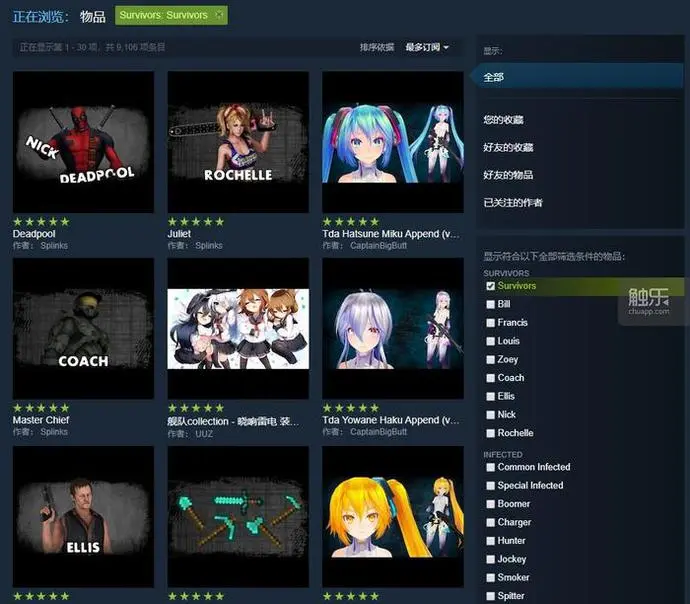
Task: Open the Ellis character mod thumbnail
Action: pyautogui.click(x=83, y=517)
